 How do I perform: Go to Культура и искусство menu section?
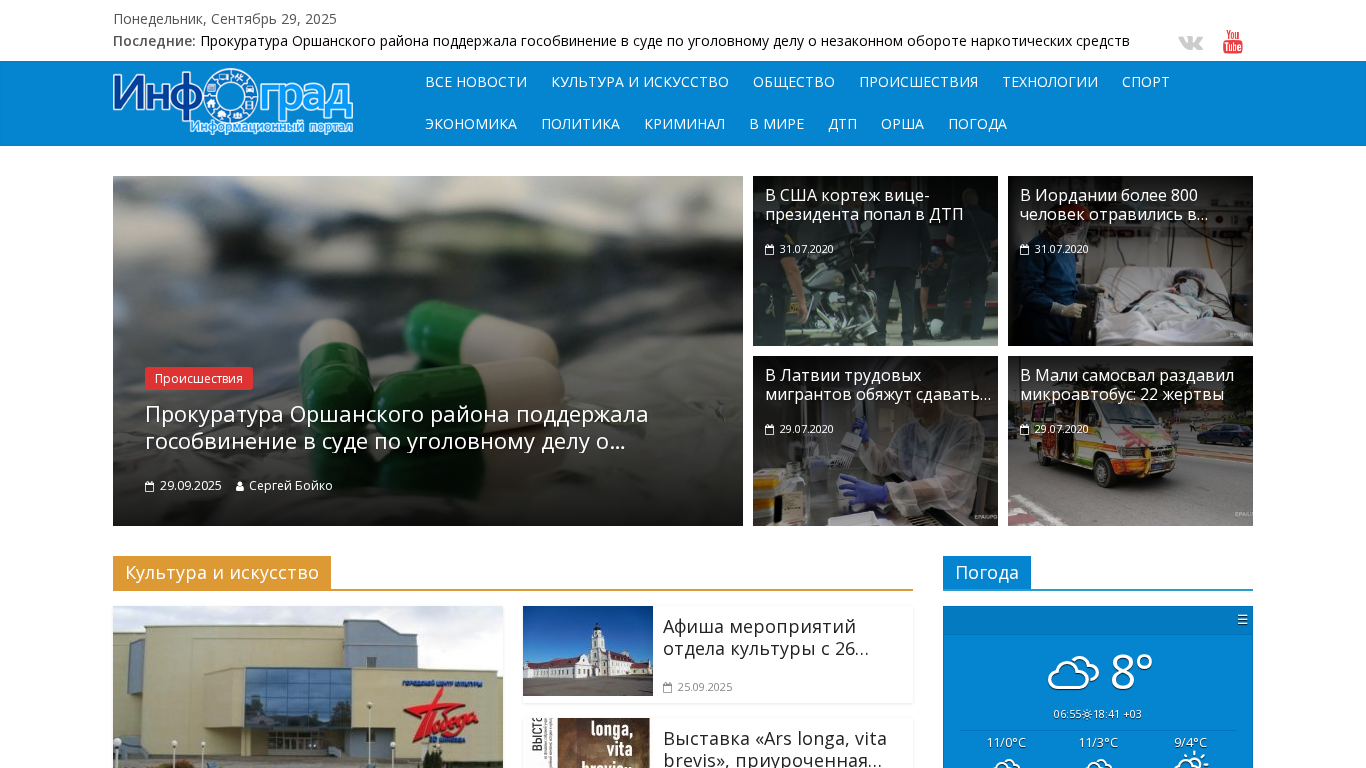coord(640,82)
